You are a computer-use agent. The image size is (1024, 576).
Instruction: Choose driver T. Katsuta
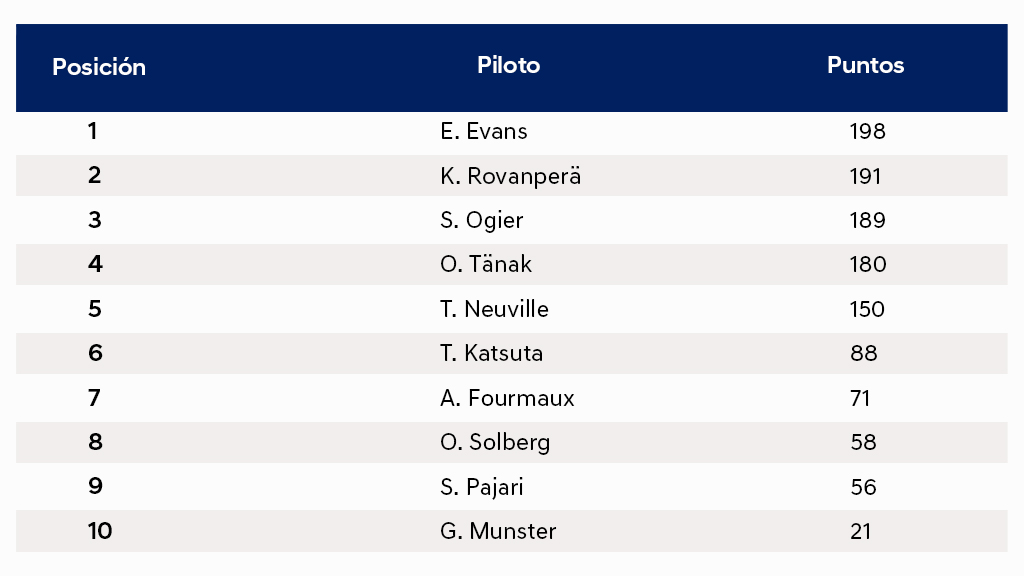tap(492, 353)
